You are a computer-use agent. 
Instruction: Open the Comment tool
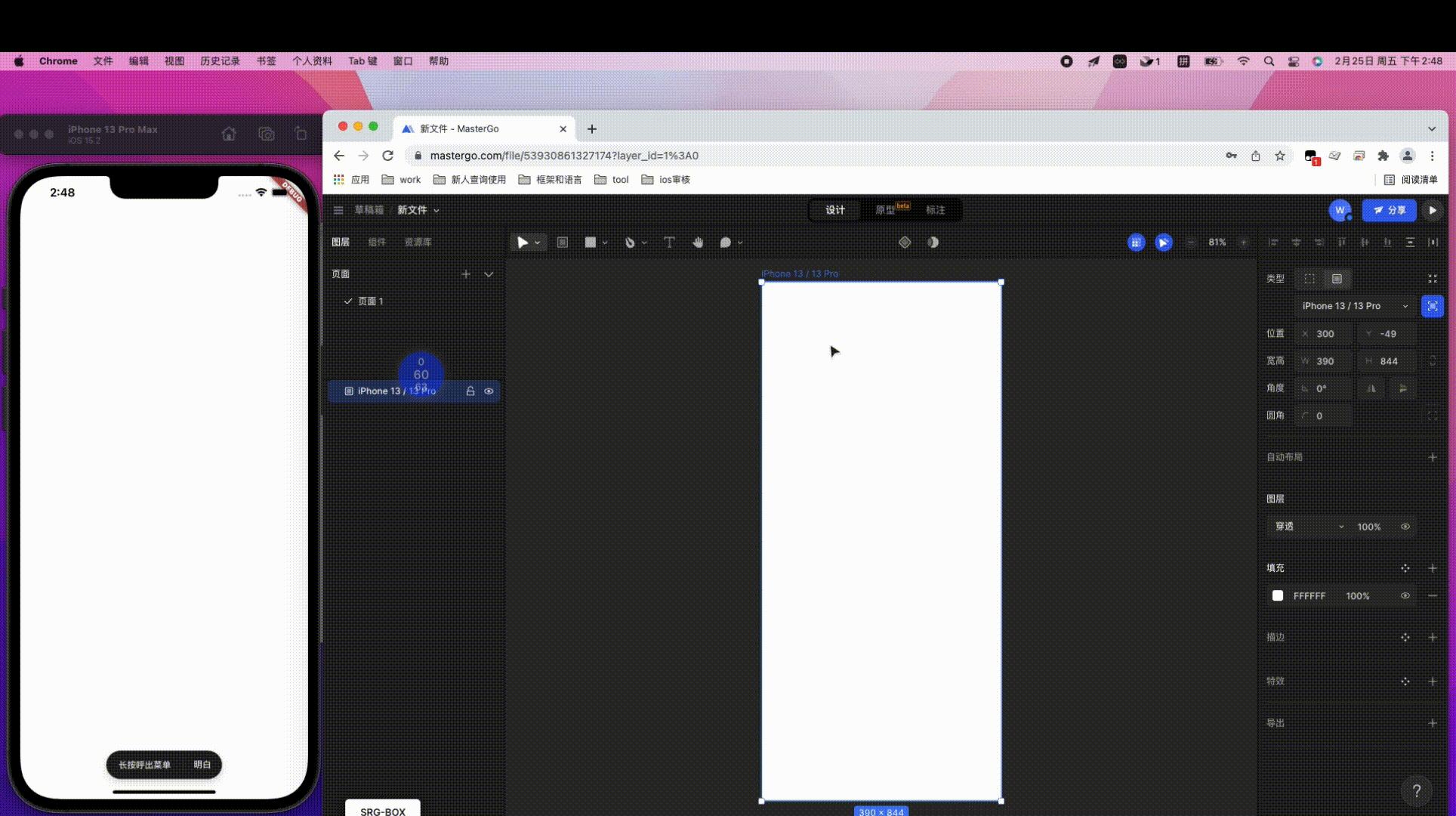click(x=726, y=243)
